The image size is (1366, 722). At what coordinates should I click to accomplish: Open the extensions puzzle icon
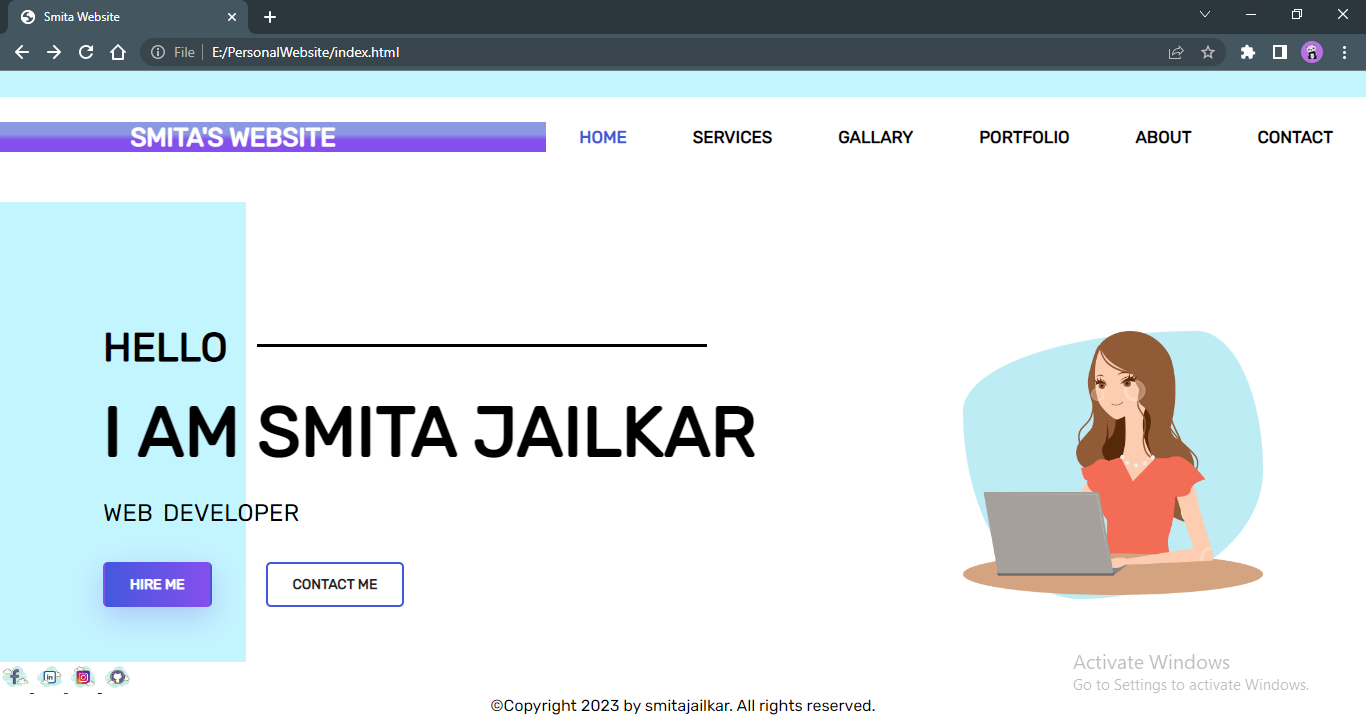click(1247, 52)
